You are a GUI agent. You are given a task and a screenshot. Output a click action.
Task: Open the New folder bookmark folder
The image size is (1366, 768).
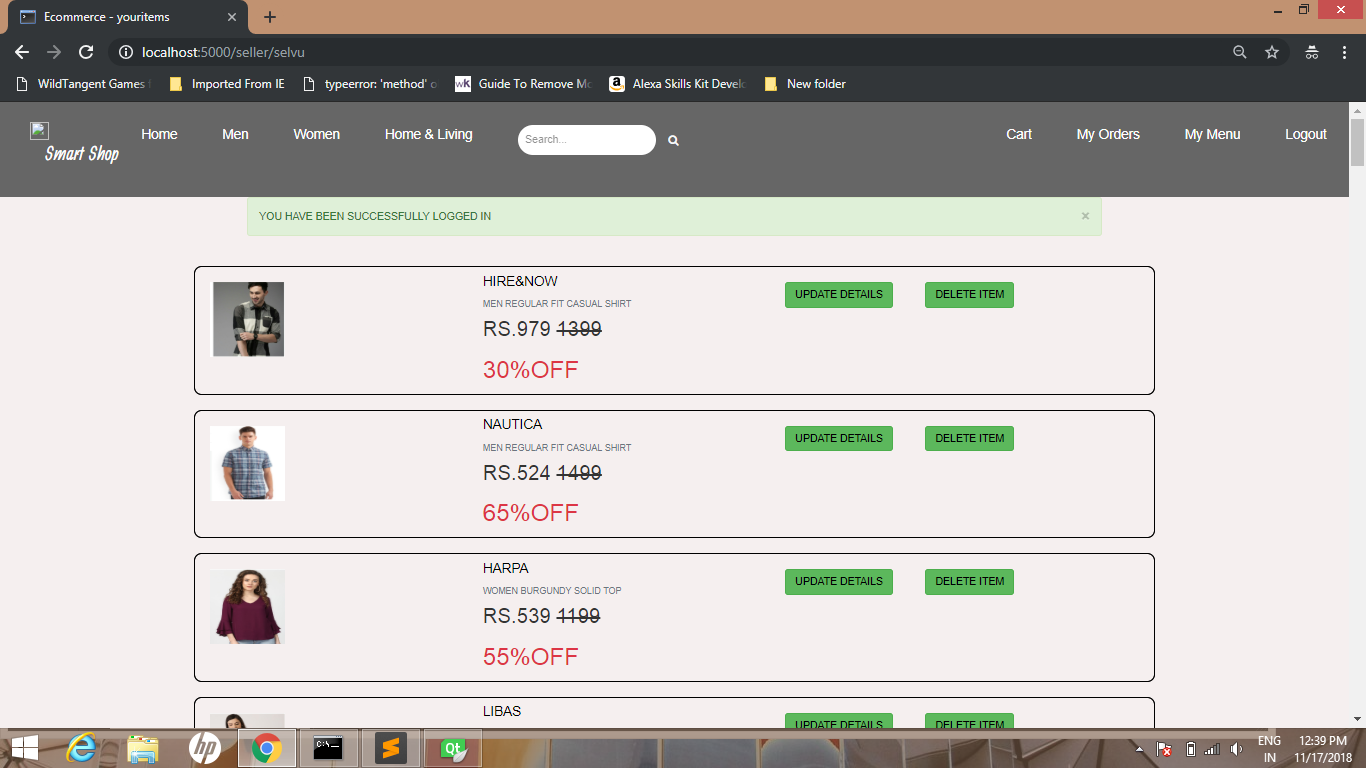point(805,84)
